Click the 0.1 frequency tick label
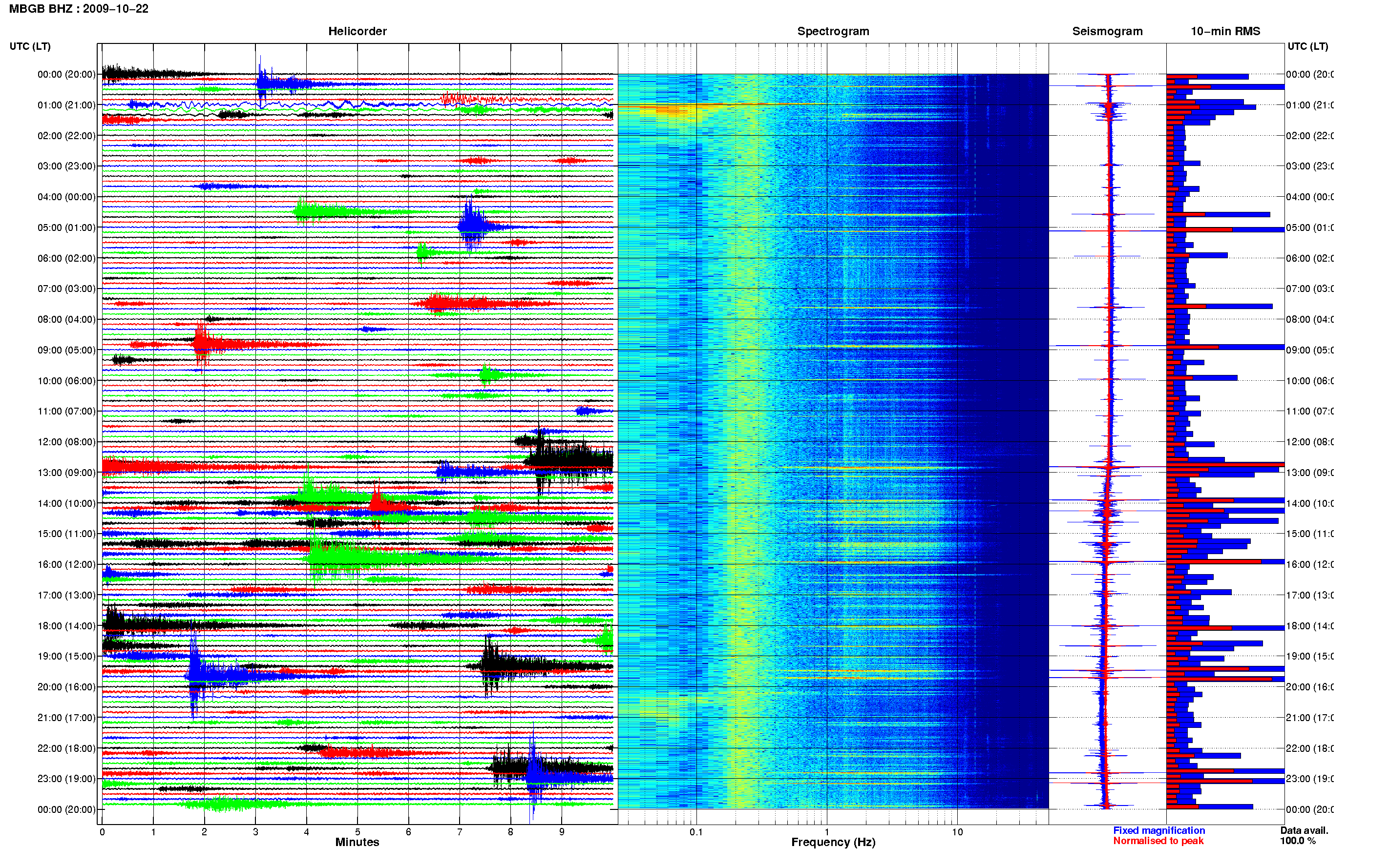The image size is (1389, 868). 696,831
